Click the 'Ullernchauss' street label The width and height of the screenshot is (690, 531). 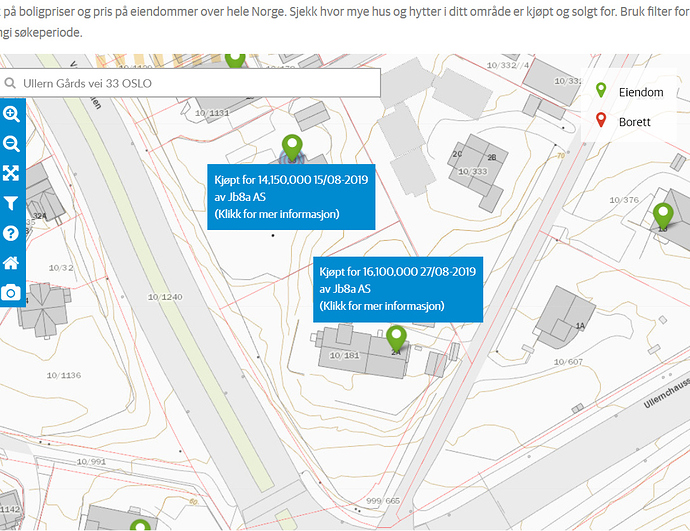click(666, 393)
